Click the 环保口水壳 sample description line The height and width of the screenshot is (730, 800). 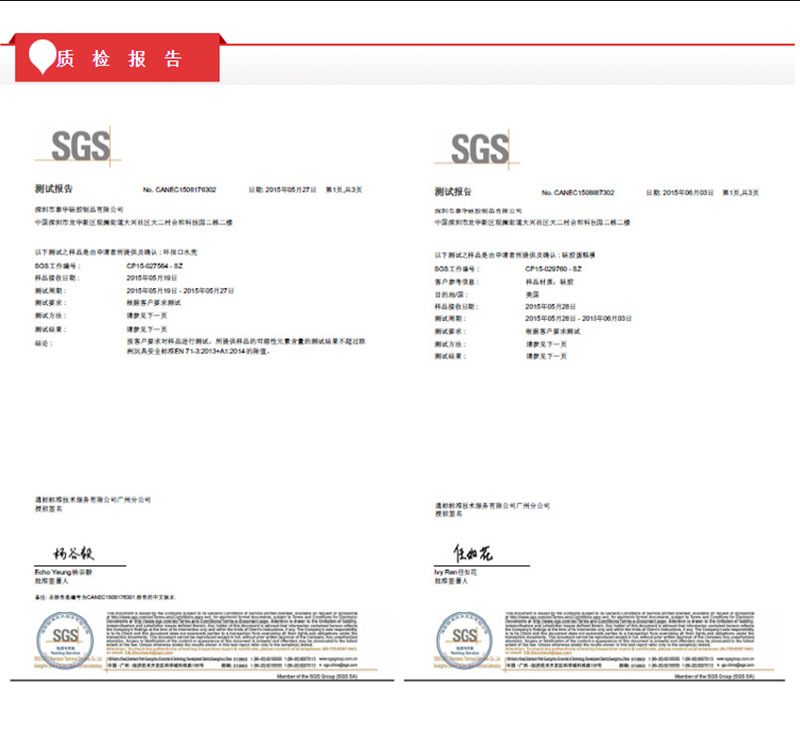click(116, 252)
